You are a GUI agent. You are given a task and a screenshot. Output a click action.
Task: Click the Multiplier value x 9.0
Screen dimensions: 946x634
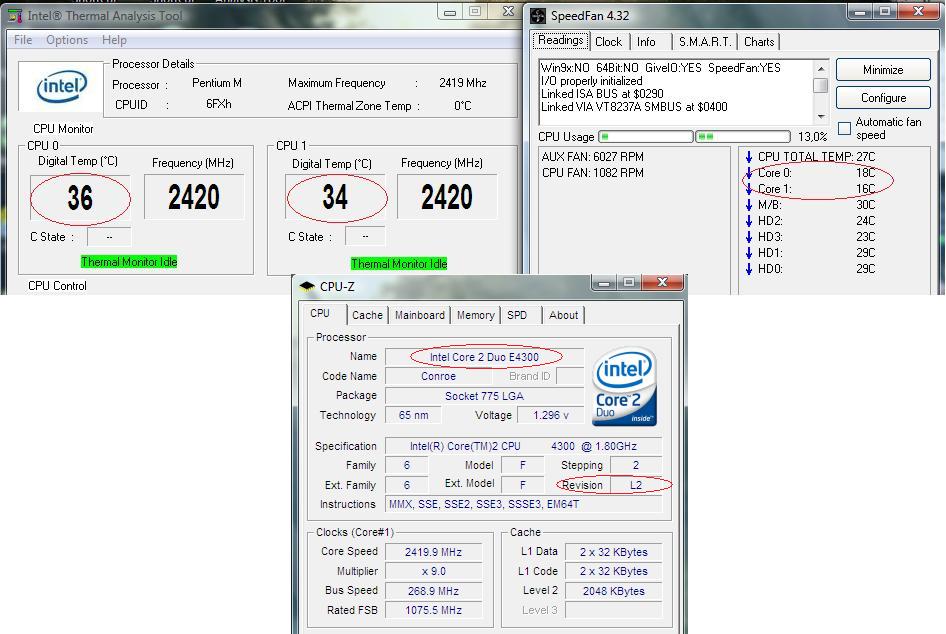tap(434, 571)
